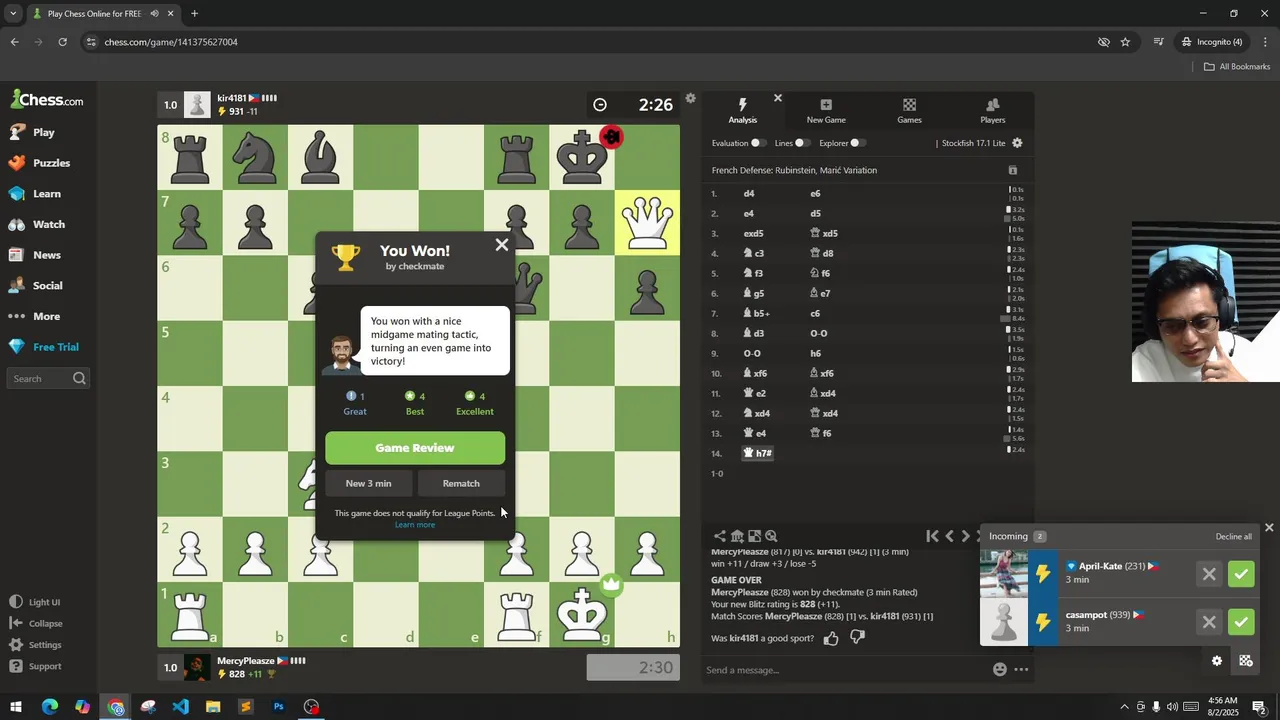Select black's move O-O in move 8
Image resolution: width=1280 pixels, height=720 pixels.
pos(819,333)
